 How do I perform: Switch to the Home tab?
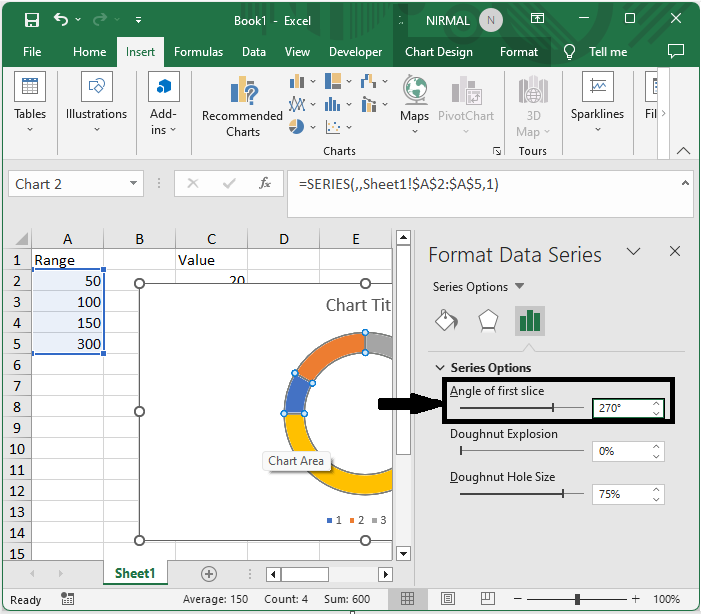pos(89,52)
